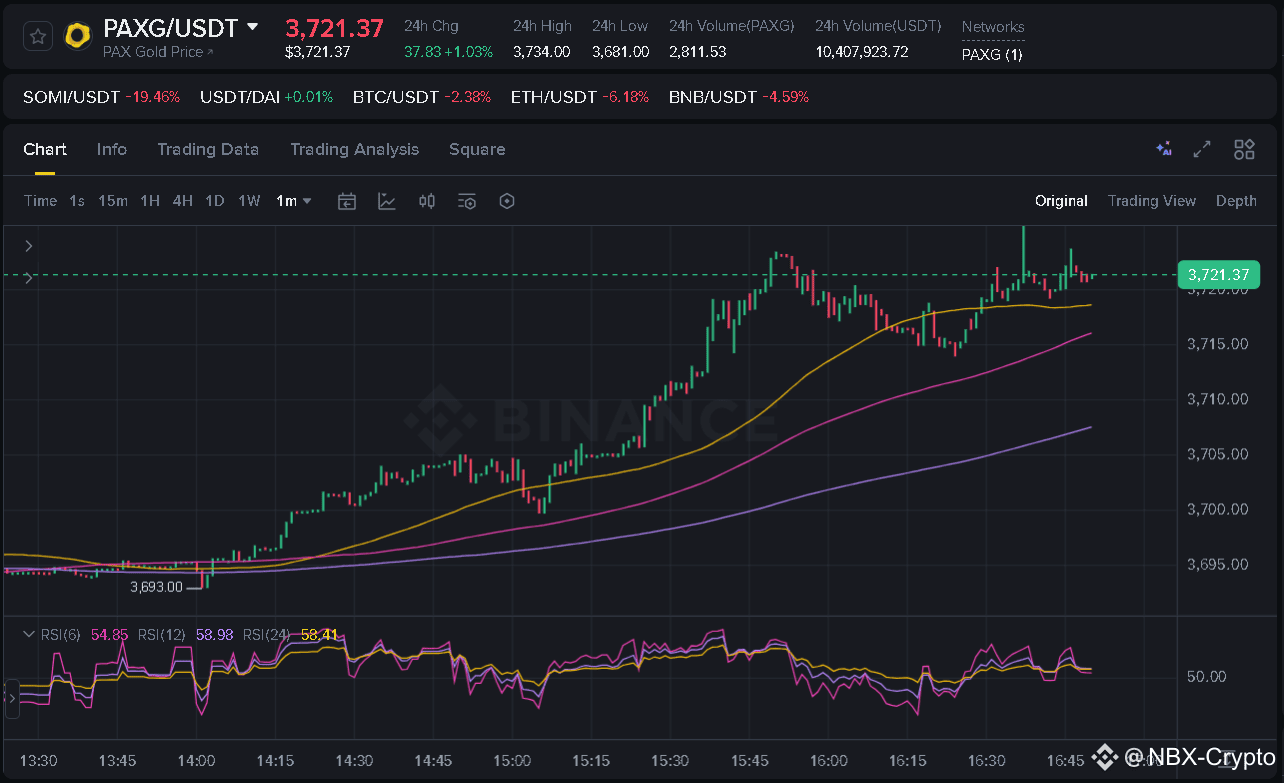Expand the chevron on the dashed price line

click(x=29, y=279)
